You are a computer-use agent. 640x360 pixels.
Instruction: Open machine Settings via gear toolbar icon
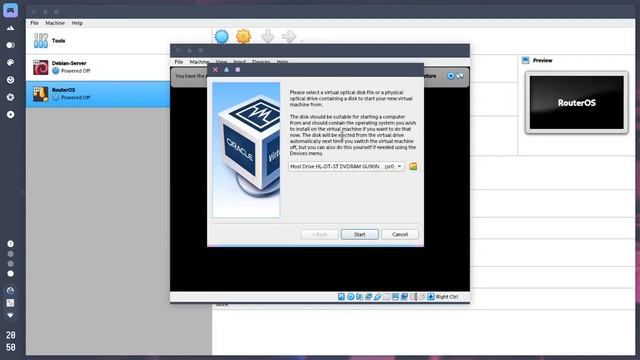point(244,37)
